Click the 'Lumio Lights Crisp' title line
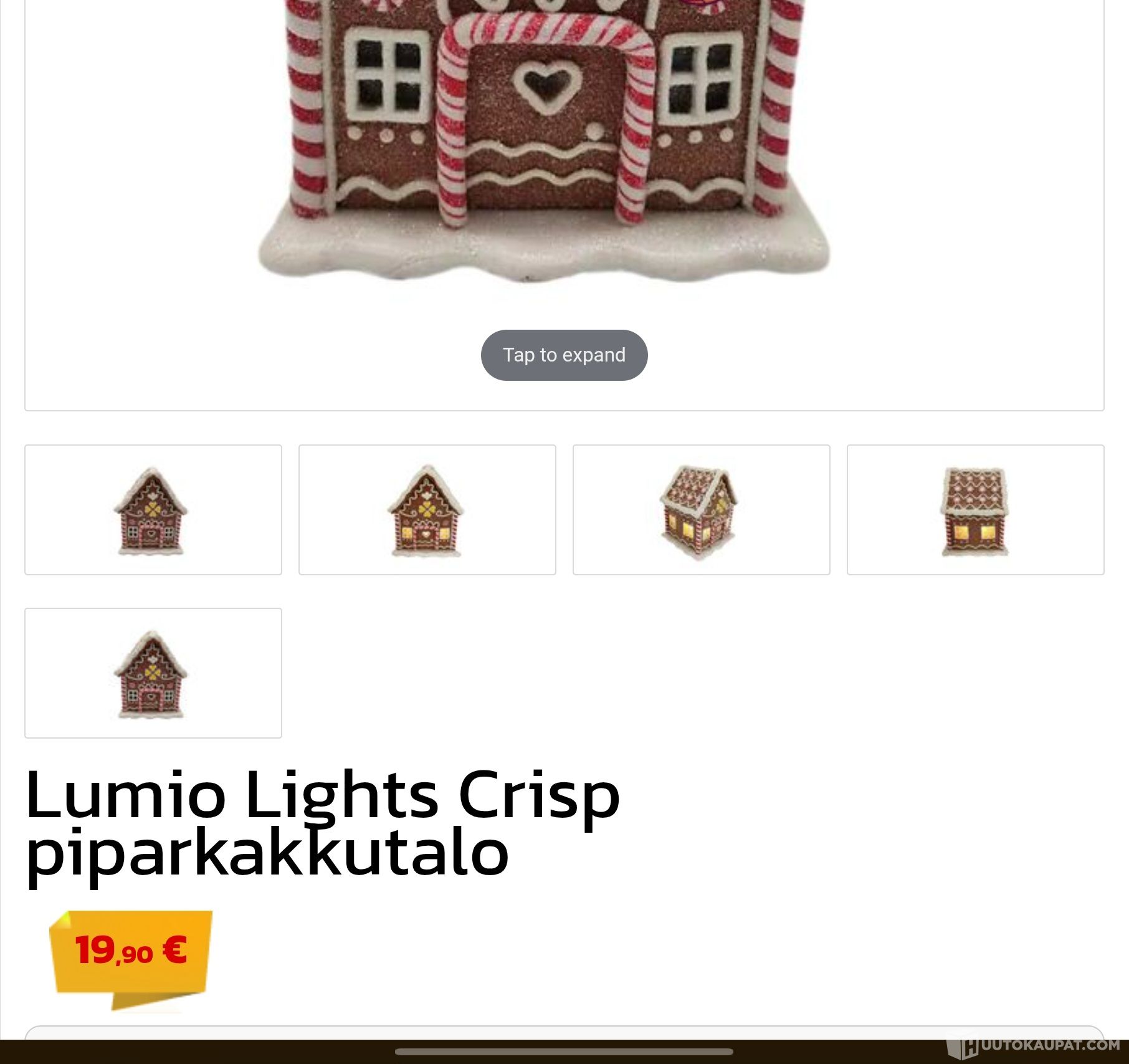This screenshot has width=1129, height=1064. pos(322,794)
